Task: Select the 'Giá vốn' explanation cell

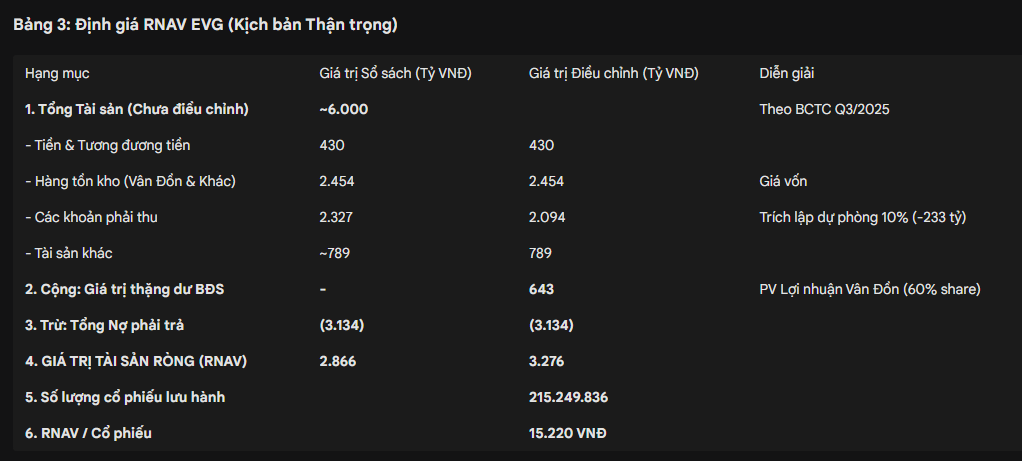Action: [x=783, y=181]
